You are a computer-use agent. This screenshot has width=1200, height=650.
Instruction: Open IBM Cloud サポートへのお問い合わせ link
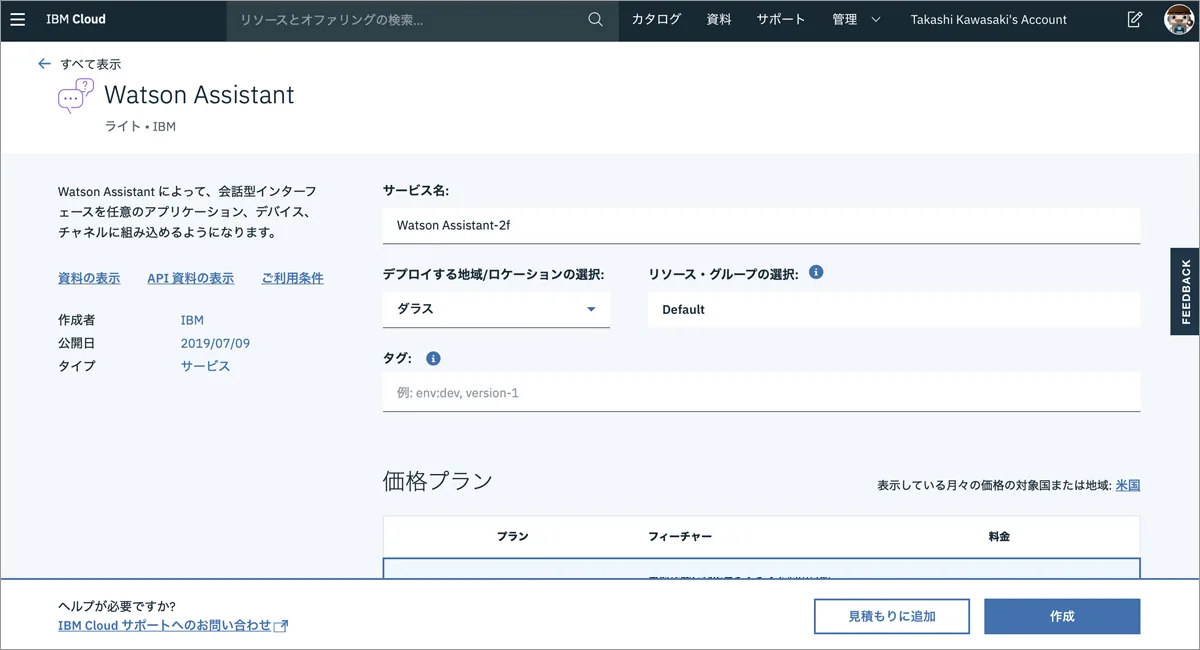[x=165, y=625]
